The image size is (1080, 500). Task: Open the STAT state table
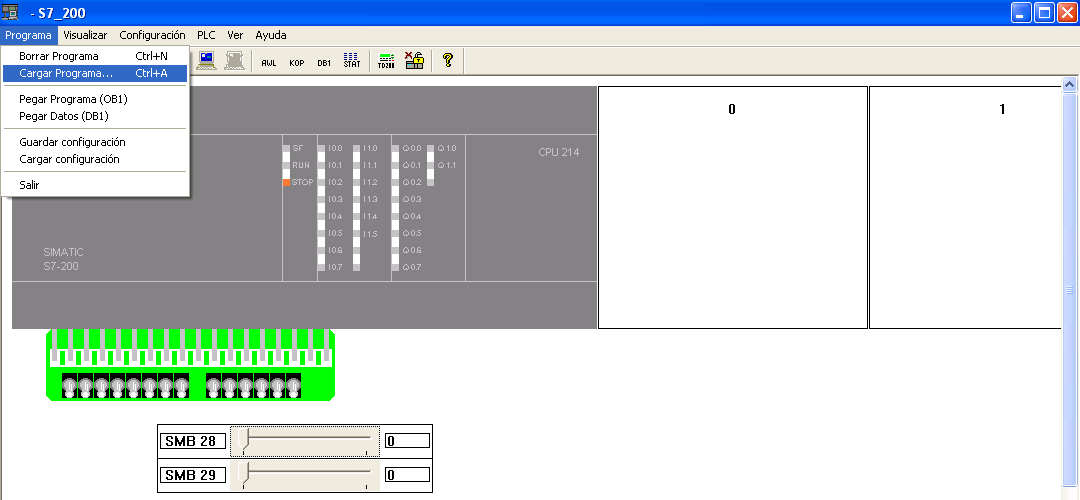coord(352,61)
